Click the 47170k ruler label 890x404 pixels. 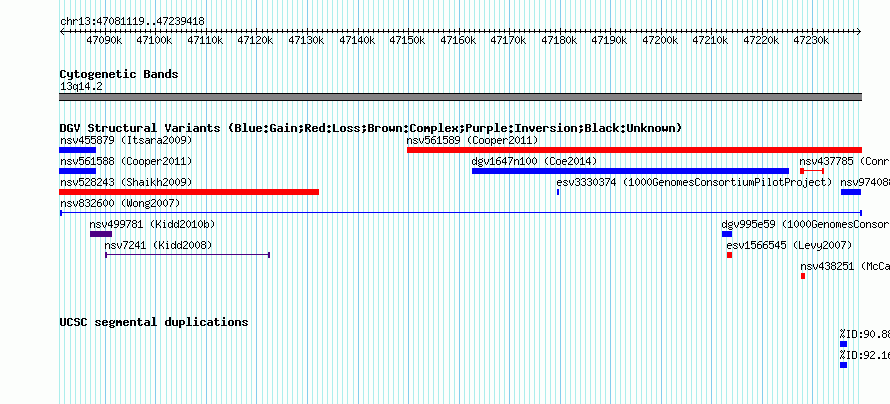coord(508,40)
